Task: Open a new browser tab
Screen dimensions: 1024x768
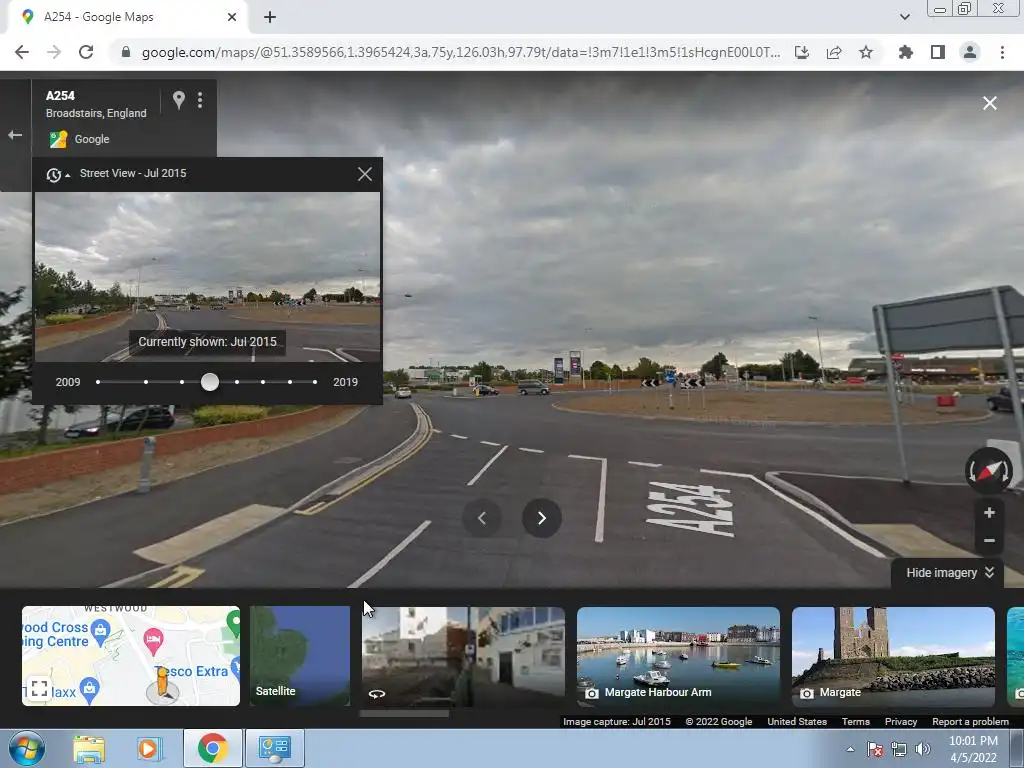Action: 270,17
